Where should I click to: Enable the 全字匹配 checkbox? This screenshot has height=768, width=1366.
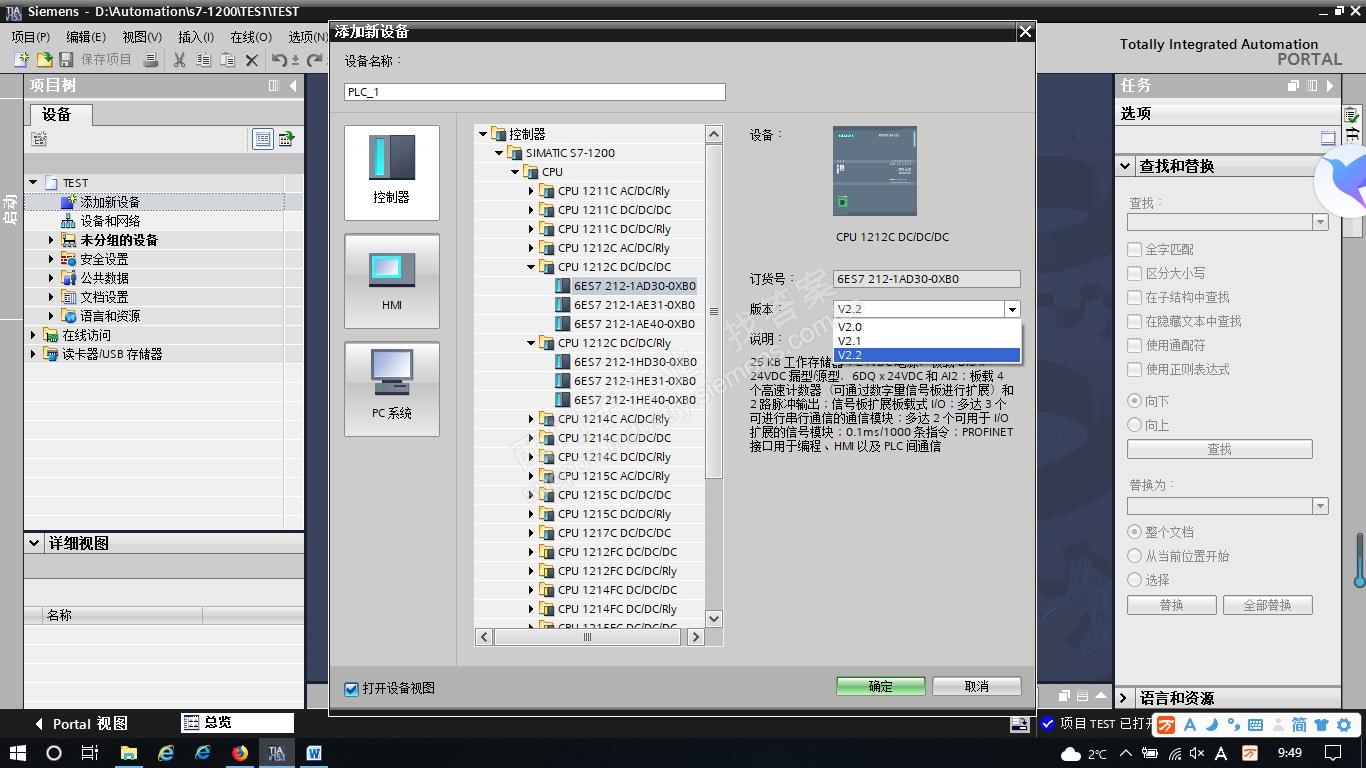tap(1134, 249)
